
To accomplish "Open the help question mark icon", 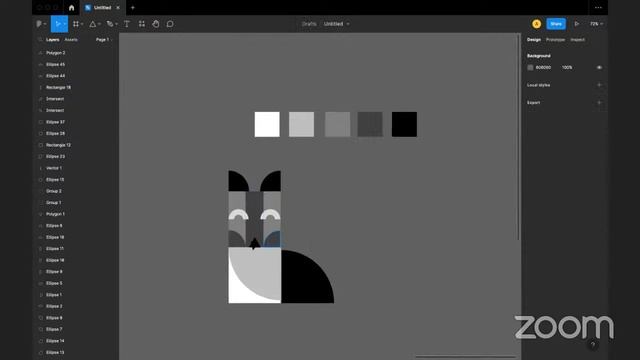I will point(593,345).
